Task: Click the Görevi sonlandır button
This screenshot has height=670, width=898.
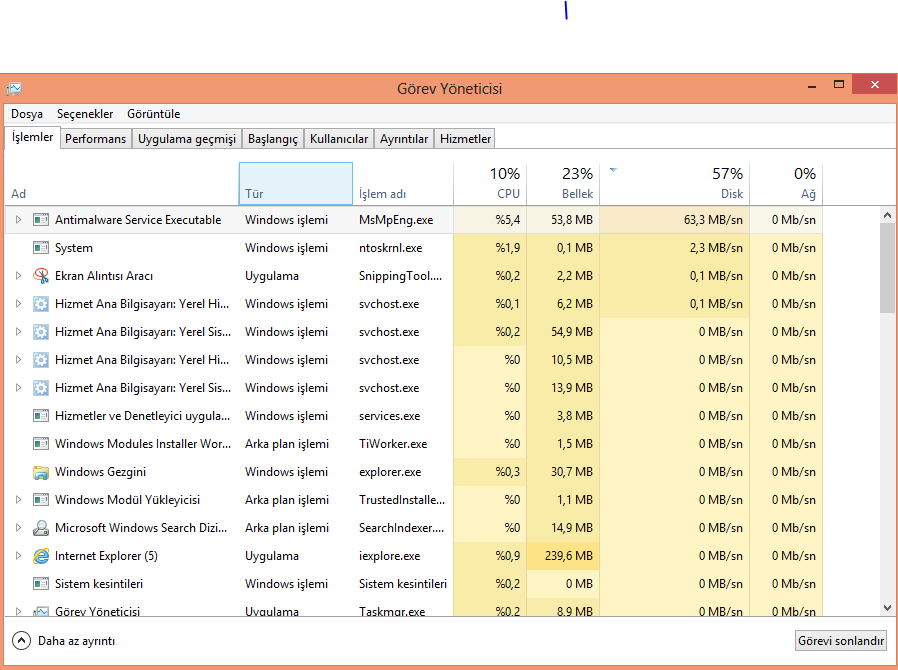Action: coord(841,641)
